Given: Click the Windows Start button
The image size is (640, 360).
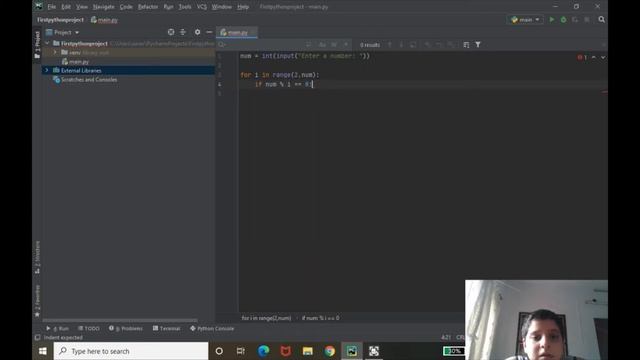Looking at the screenshot, I should click(x=43, y=351).
